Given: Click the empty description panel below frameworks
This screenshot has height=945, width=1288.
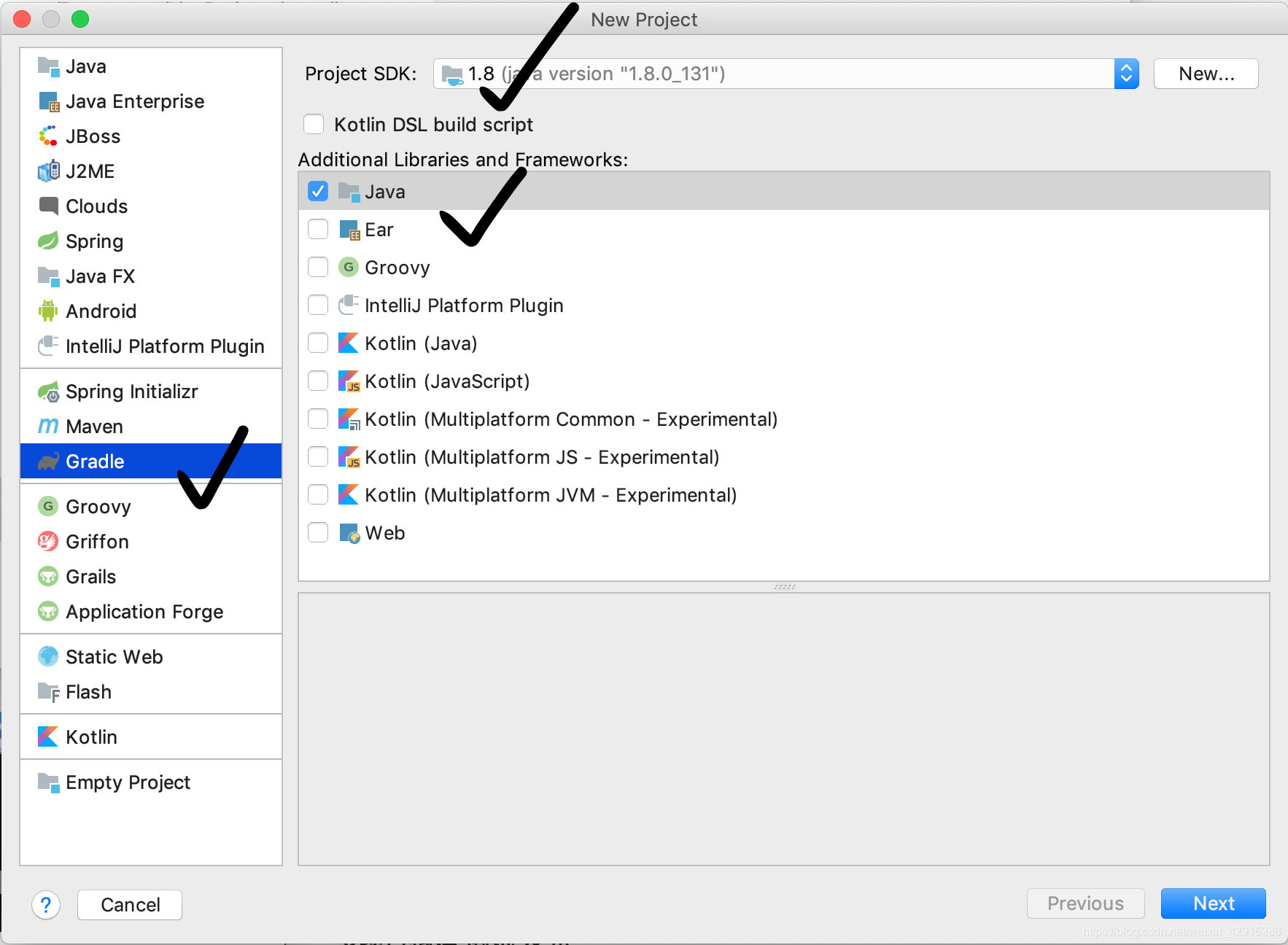Looking at the screenshot, I should point(784,729).
